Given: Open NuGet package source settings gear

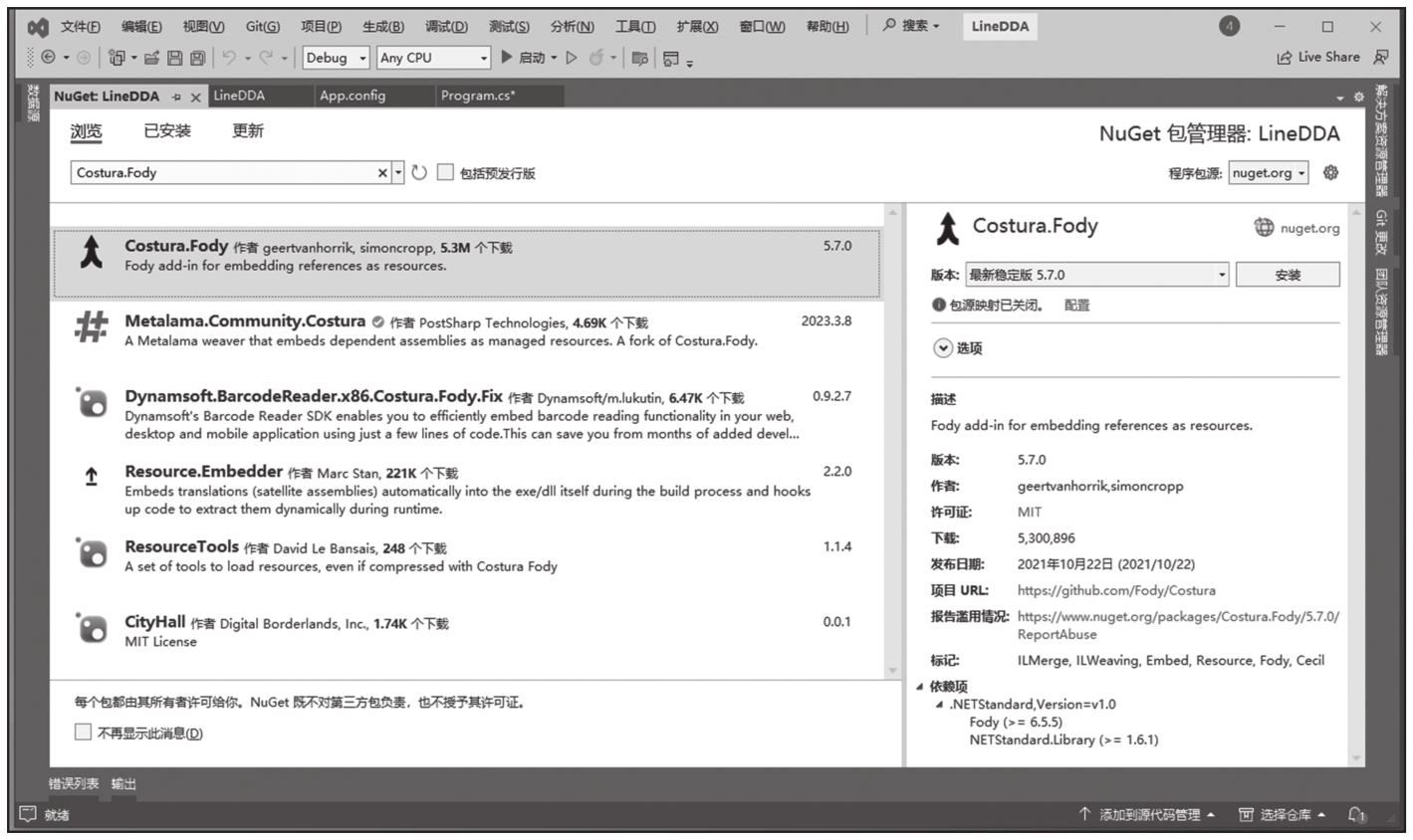Looking at the screenshot, I should coord(1330,172).
